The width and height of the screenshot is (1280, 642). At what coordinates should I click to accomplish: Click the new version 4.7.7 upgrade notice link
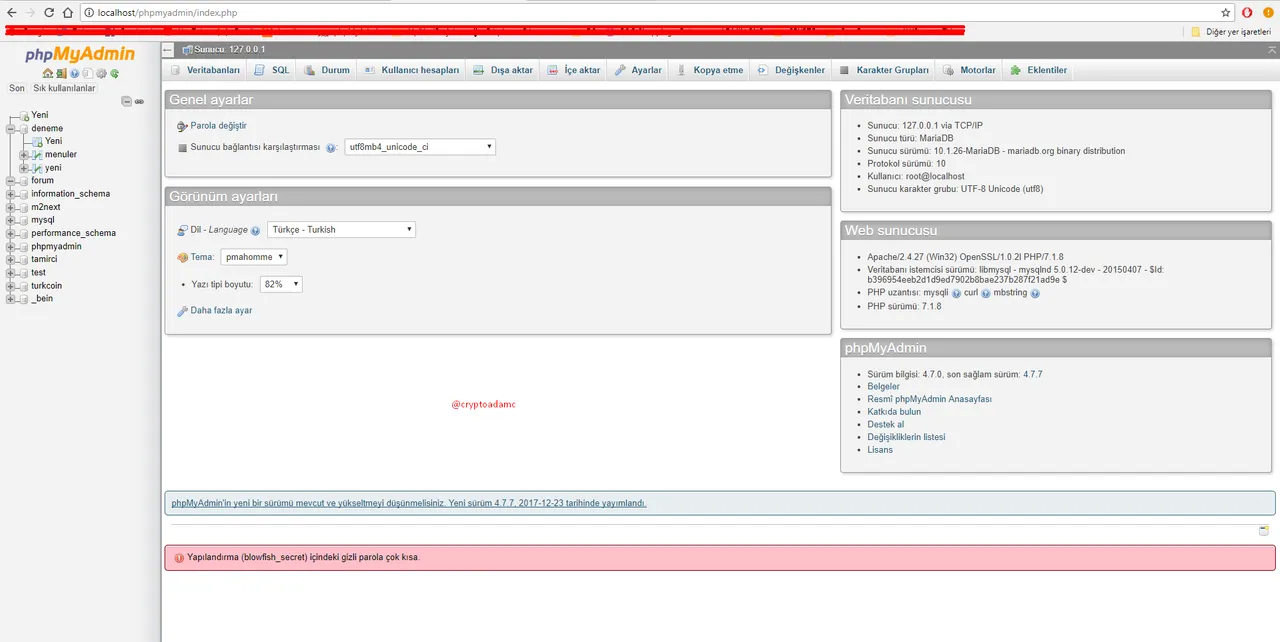[409, 503]
